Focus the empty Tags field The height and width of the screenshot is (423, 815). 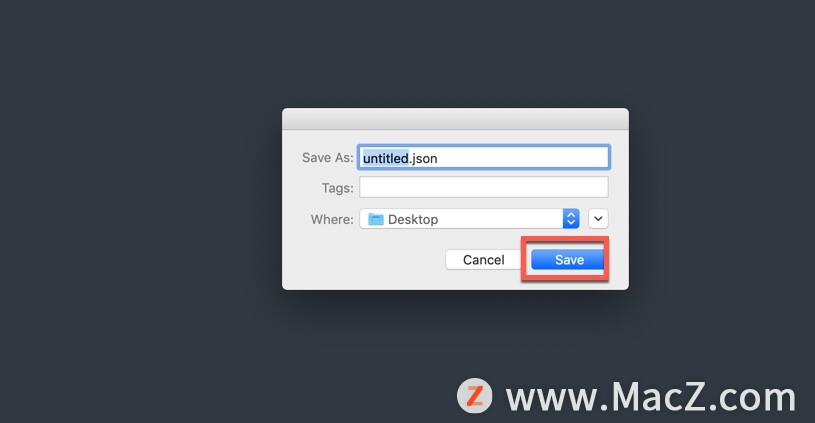[x=483, y=187]
